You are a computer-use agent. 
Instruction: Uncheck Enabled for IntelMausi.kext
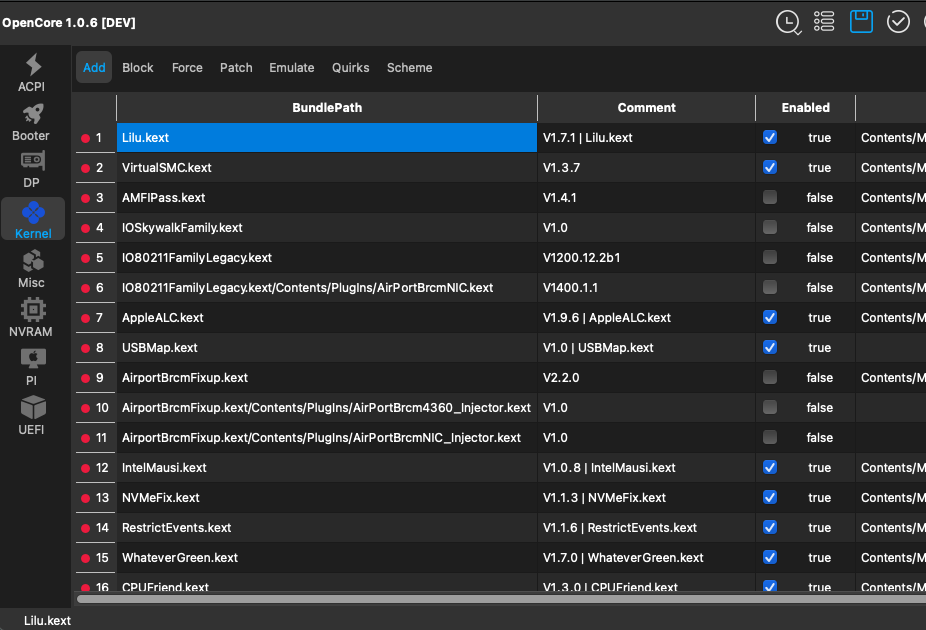[770, 468]
